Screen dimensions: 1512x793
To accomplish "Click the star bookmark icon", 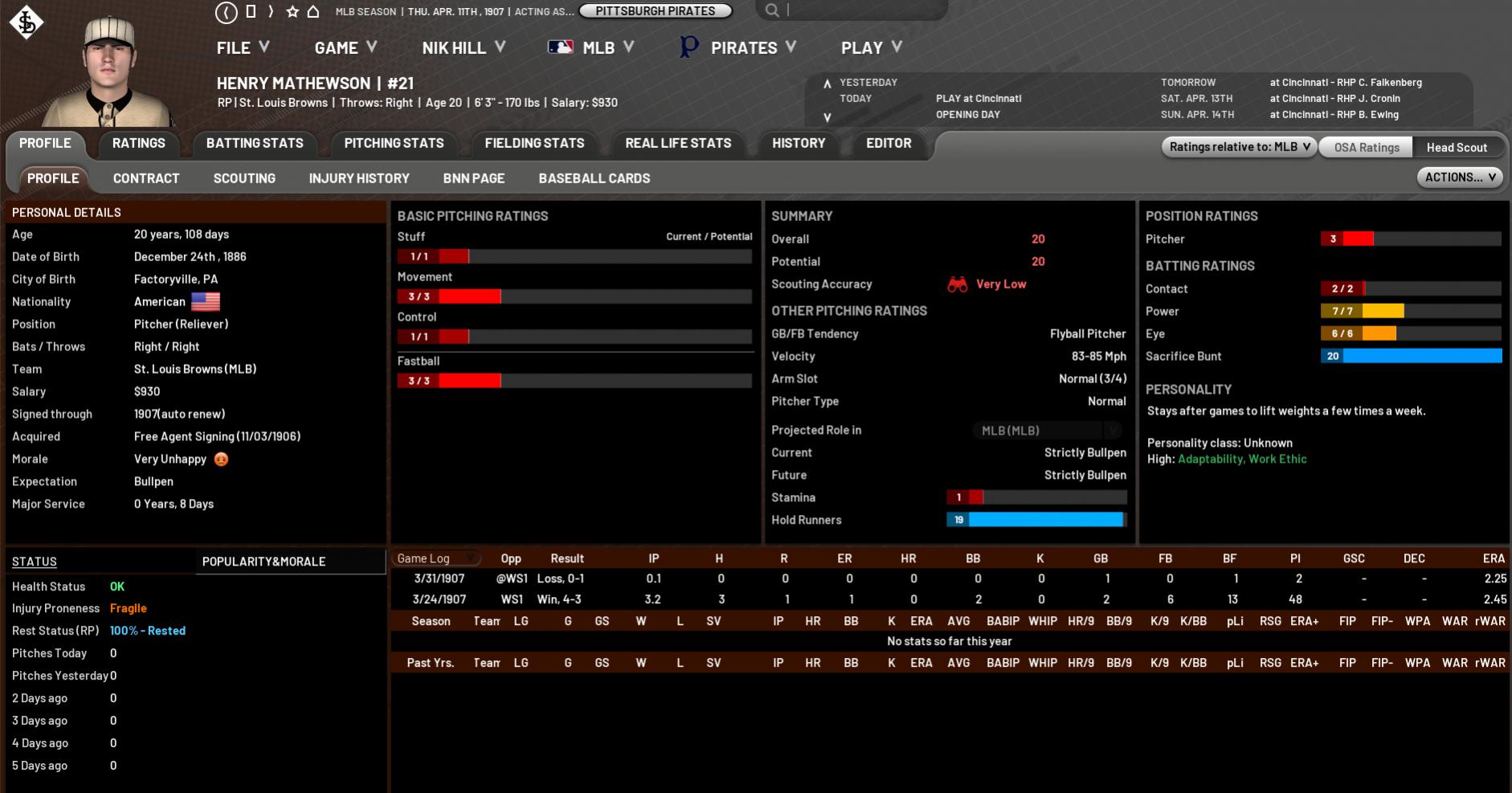I will (x=292, y=11).
